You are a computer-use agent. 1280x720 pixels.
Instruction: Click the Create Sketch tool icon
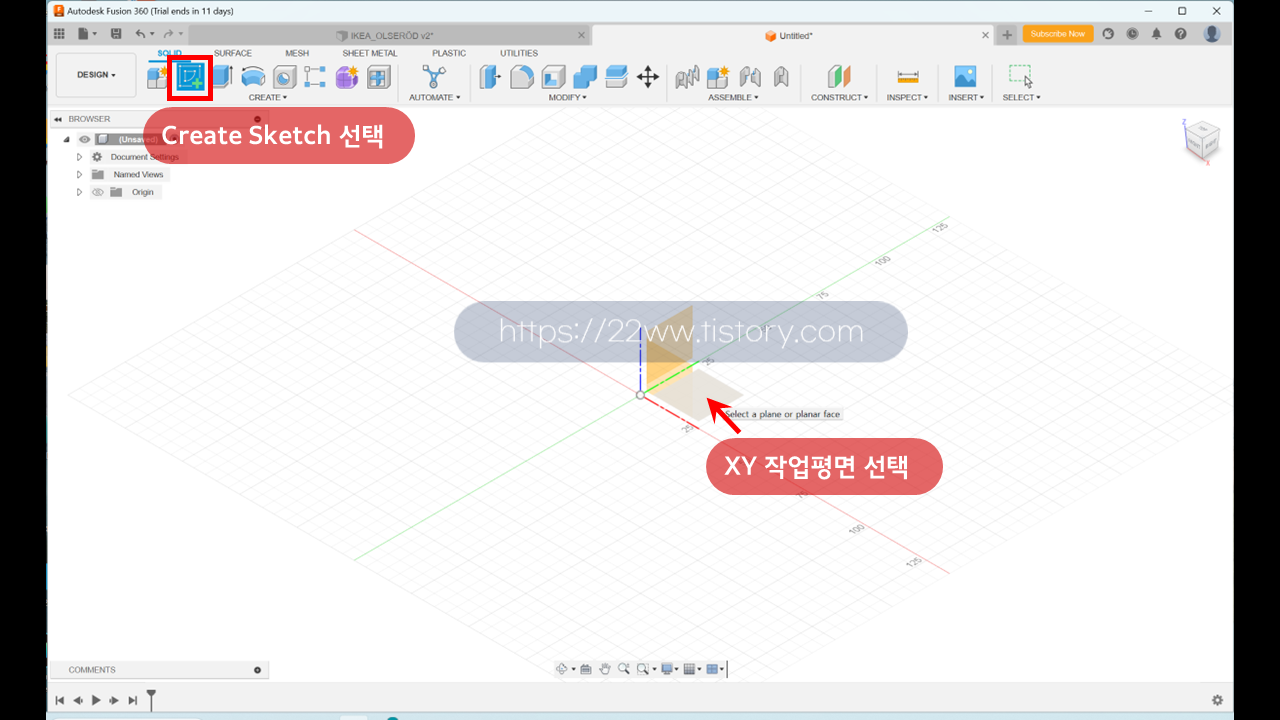point(190,77)
